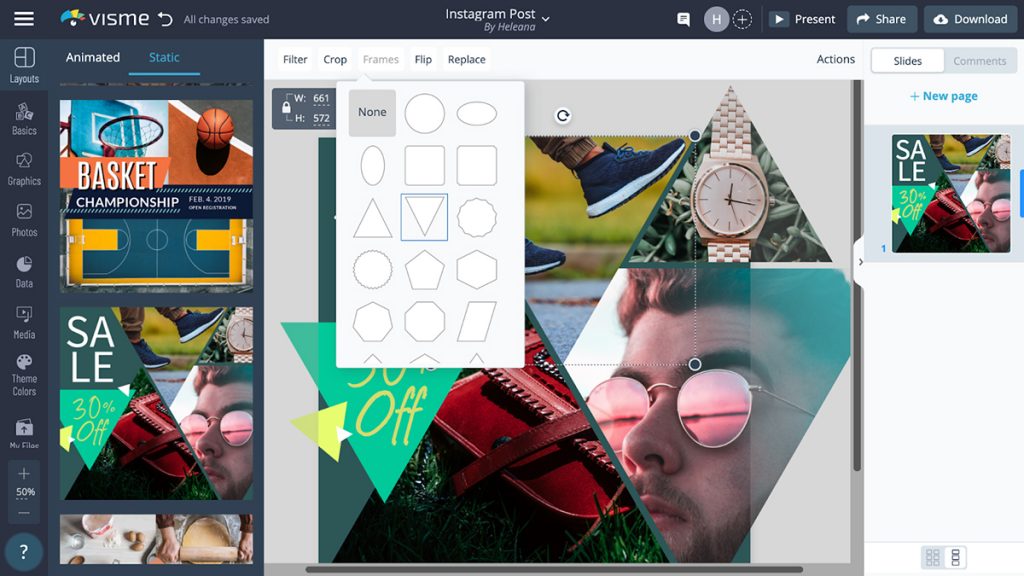Image resolution: width=1024 pixels, height=576 pixels.
Task: Click the rotate handle above the watch image
Action: point(562,115)
